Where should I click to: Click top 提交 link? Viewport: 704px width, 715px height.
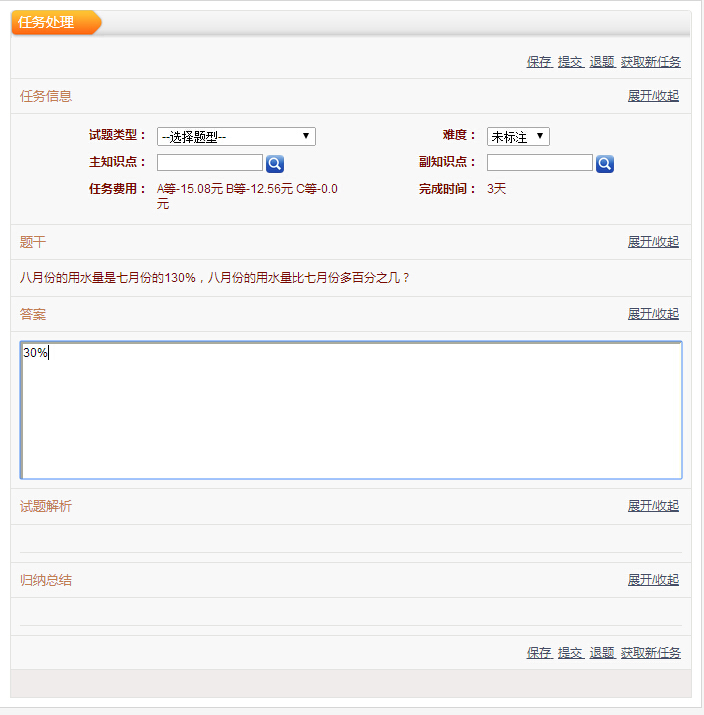[x=570, y=62]
